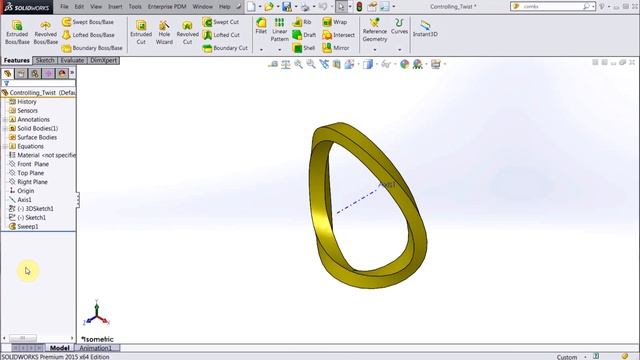Click the Rib tool
The height and width of the screenshot is (360, 640).
tap(302, 22)
